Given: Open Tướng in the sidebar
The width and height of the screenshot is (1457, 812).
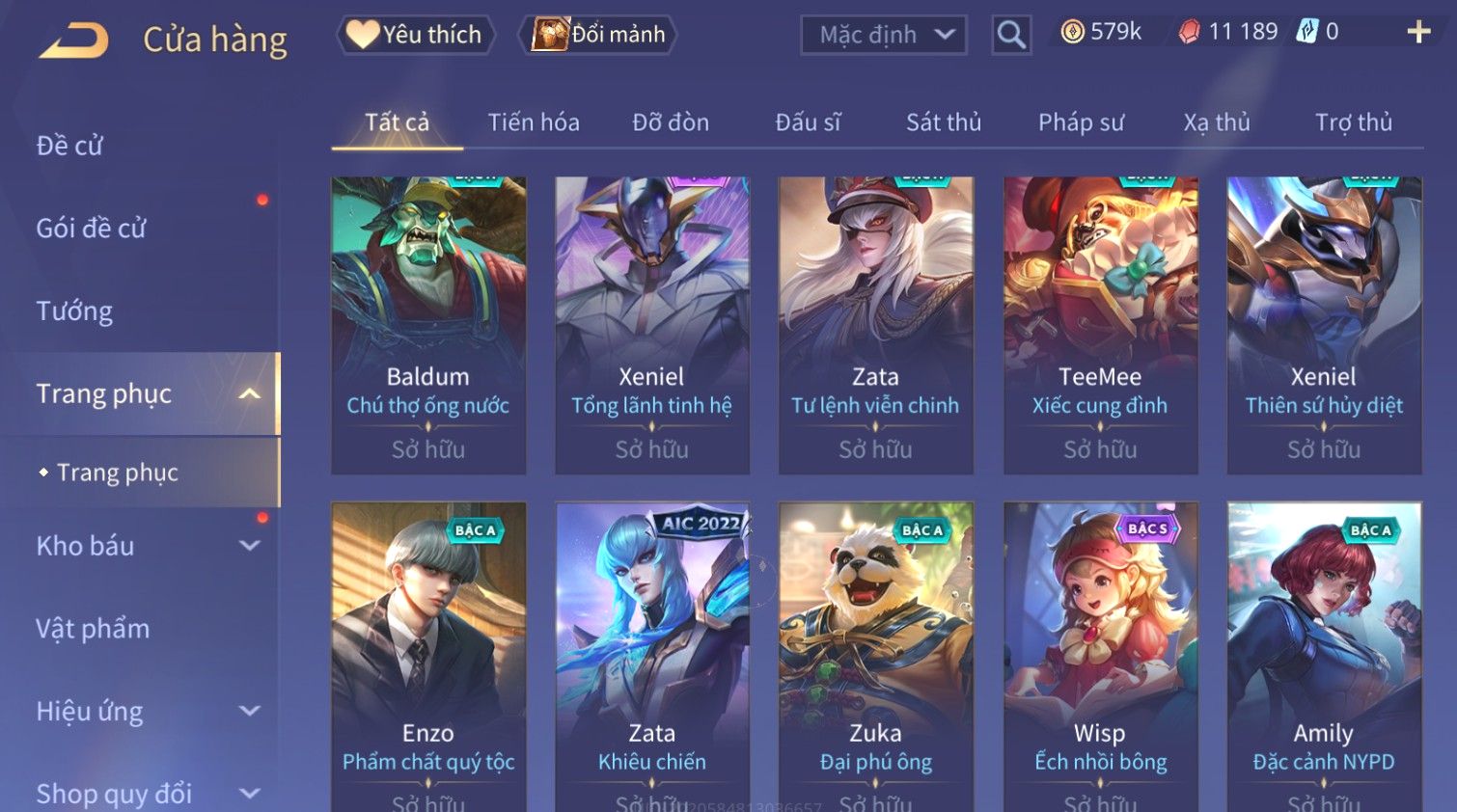Looking at the screenshot, I should coord(74,311).
